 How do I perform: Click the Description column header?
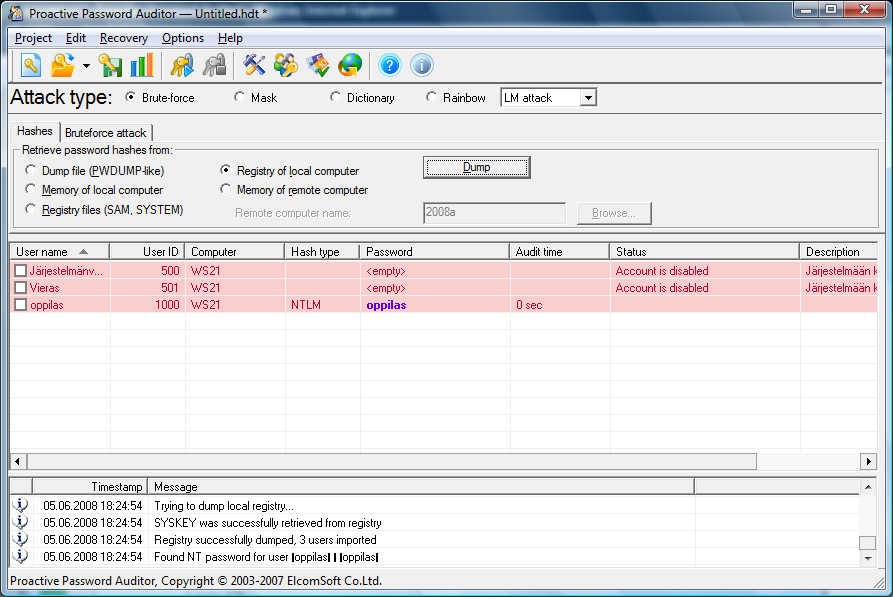click(x=838, y=252)
